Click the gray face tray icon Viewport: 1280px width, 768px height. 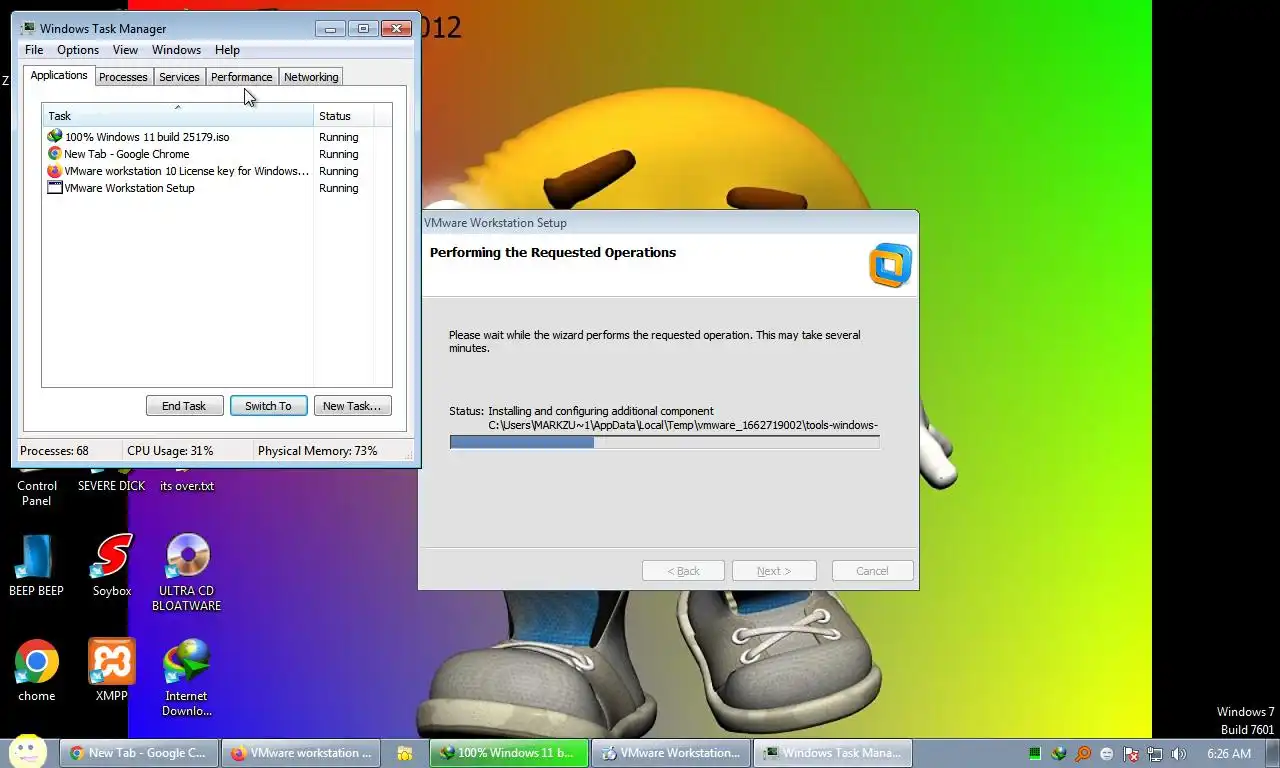(x=1107, y=754)
